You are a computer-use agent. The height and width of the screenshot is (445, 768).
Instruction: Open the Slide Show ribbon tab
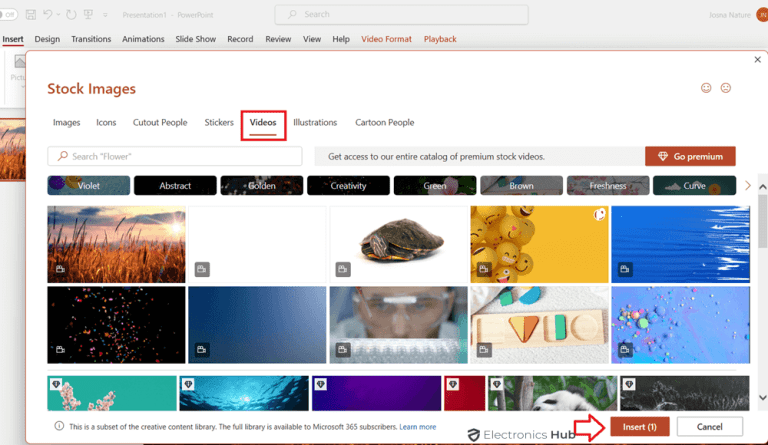(195, 39)
